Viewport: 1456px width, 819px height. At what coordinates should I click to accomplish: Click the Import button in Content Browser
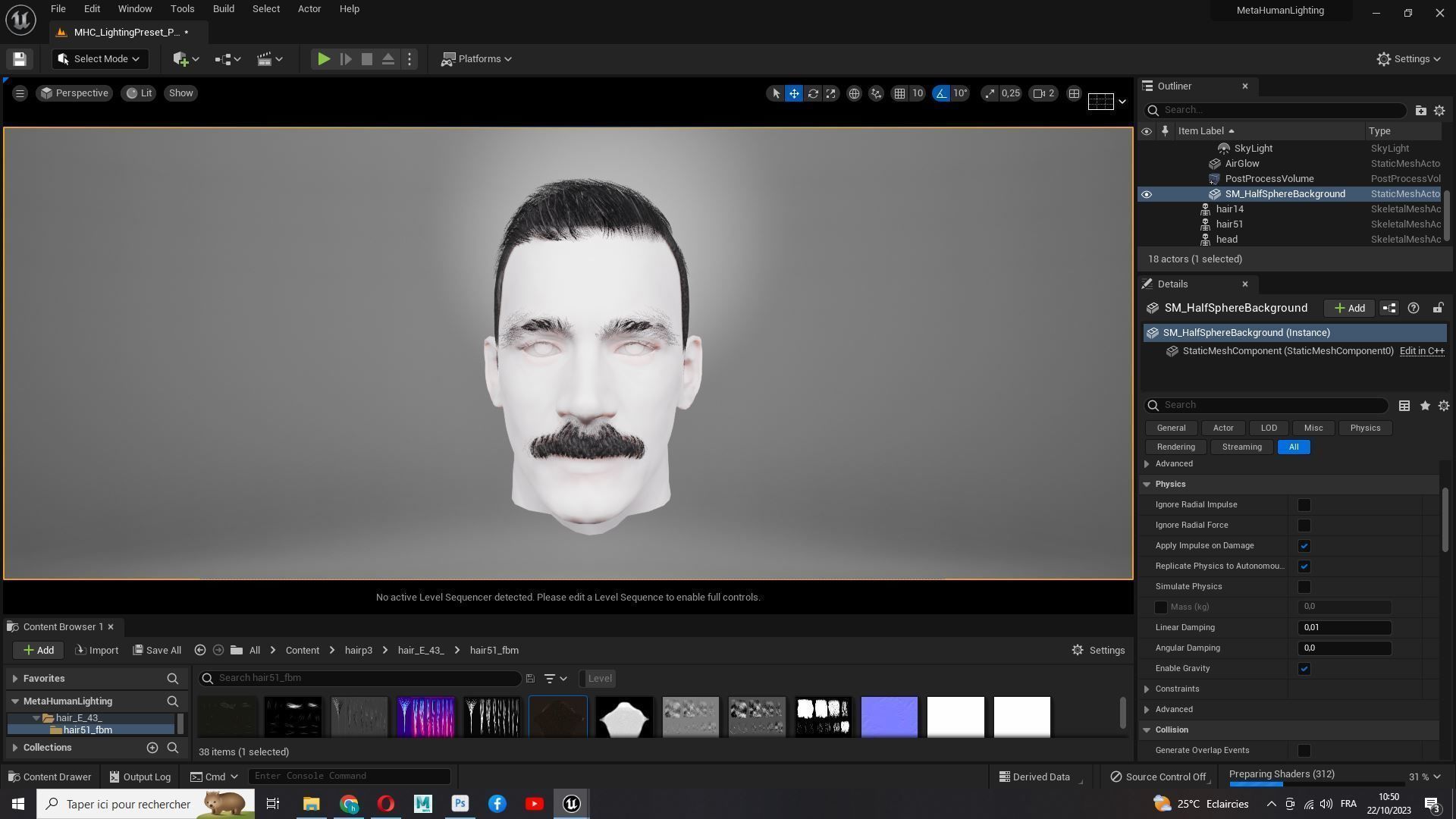pyautogui.click(x=97, y=651)
